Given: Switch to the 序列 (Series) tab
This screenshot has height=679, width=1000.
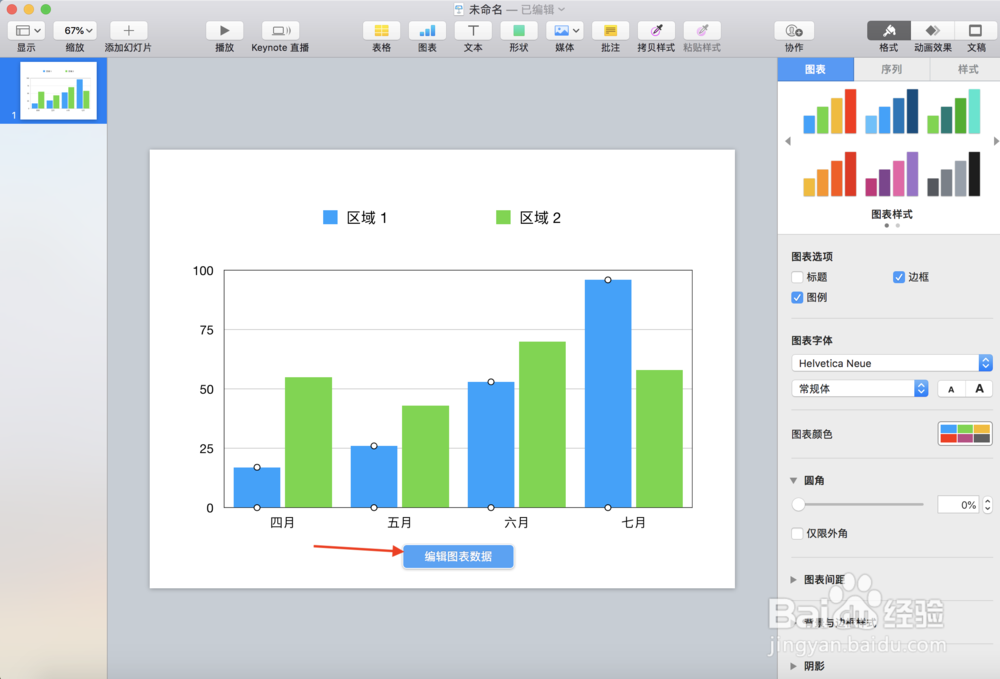Looking at the screenshot, I should pos(890,69).
